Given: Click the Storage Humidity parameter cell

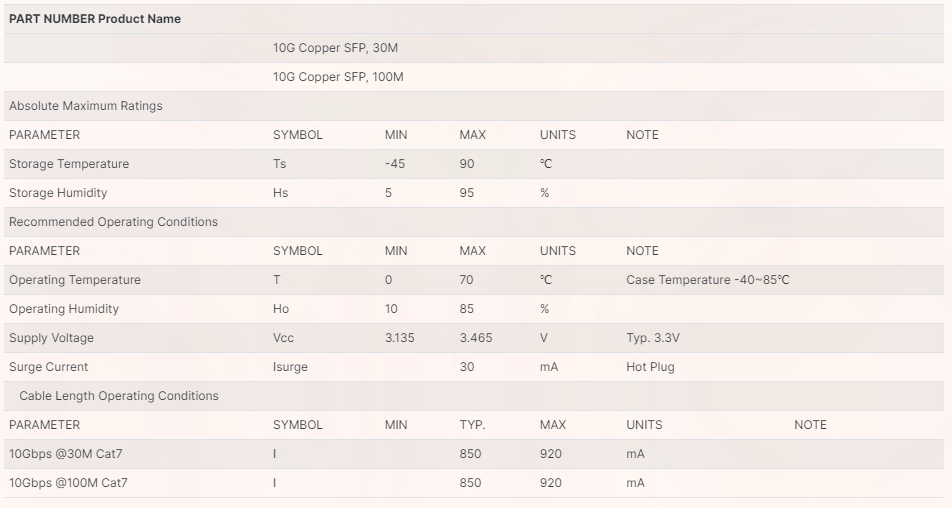Looking at the screenshot, I should click(58, 193).
